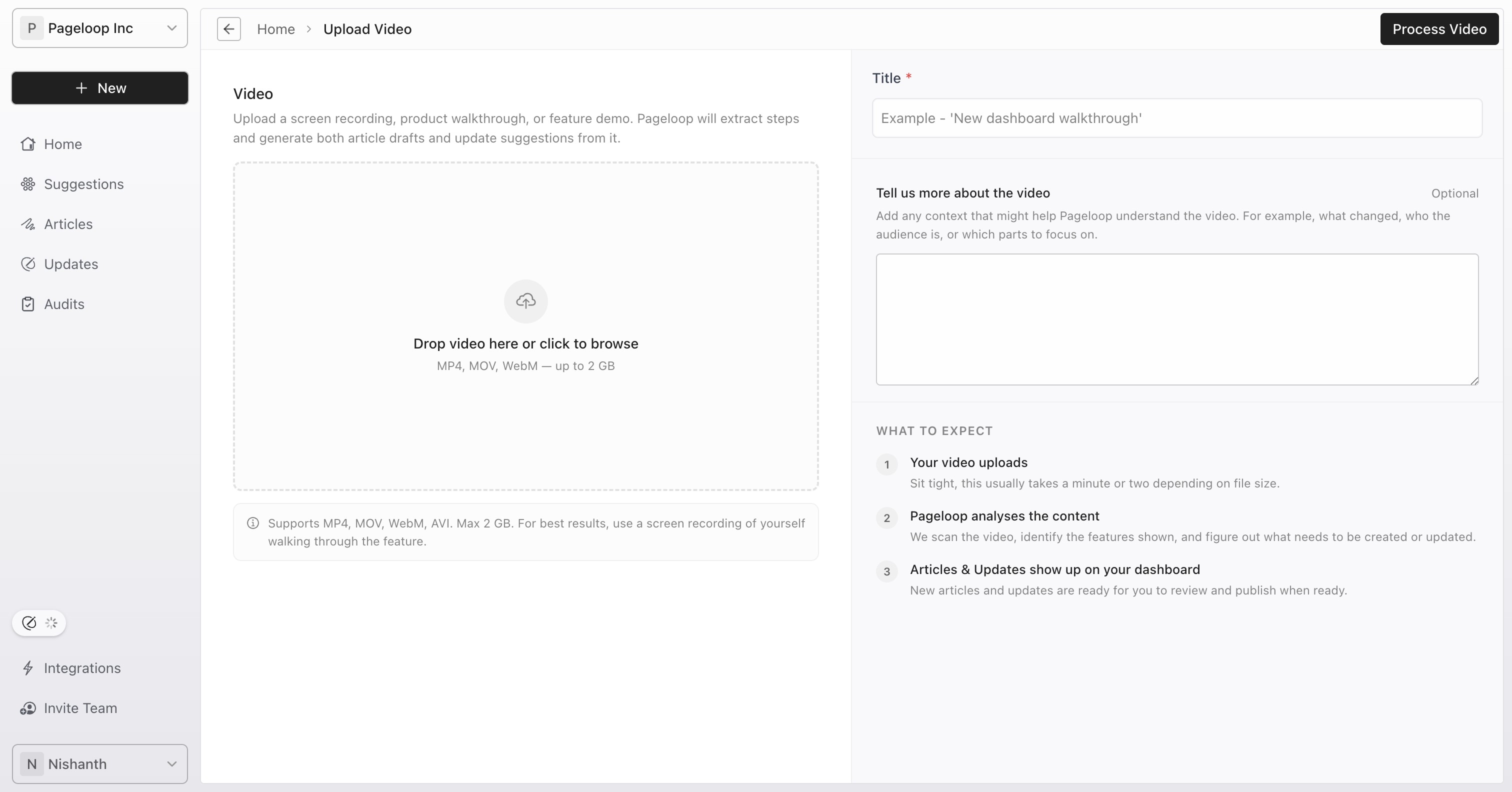
Task: Click the video context description text area
Action: [1177, 319]
